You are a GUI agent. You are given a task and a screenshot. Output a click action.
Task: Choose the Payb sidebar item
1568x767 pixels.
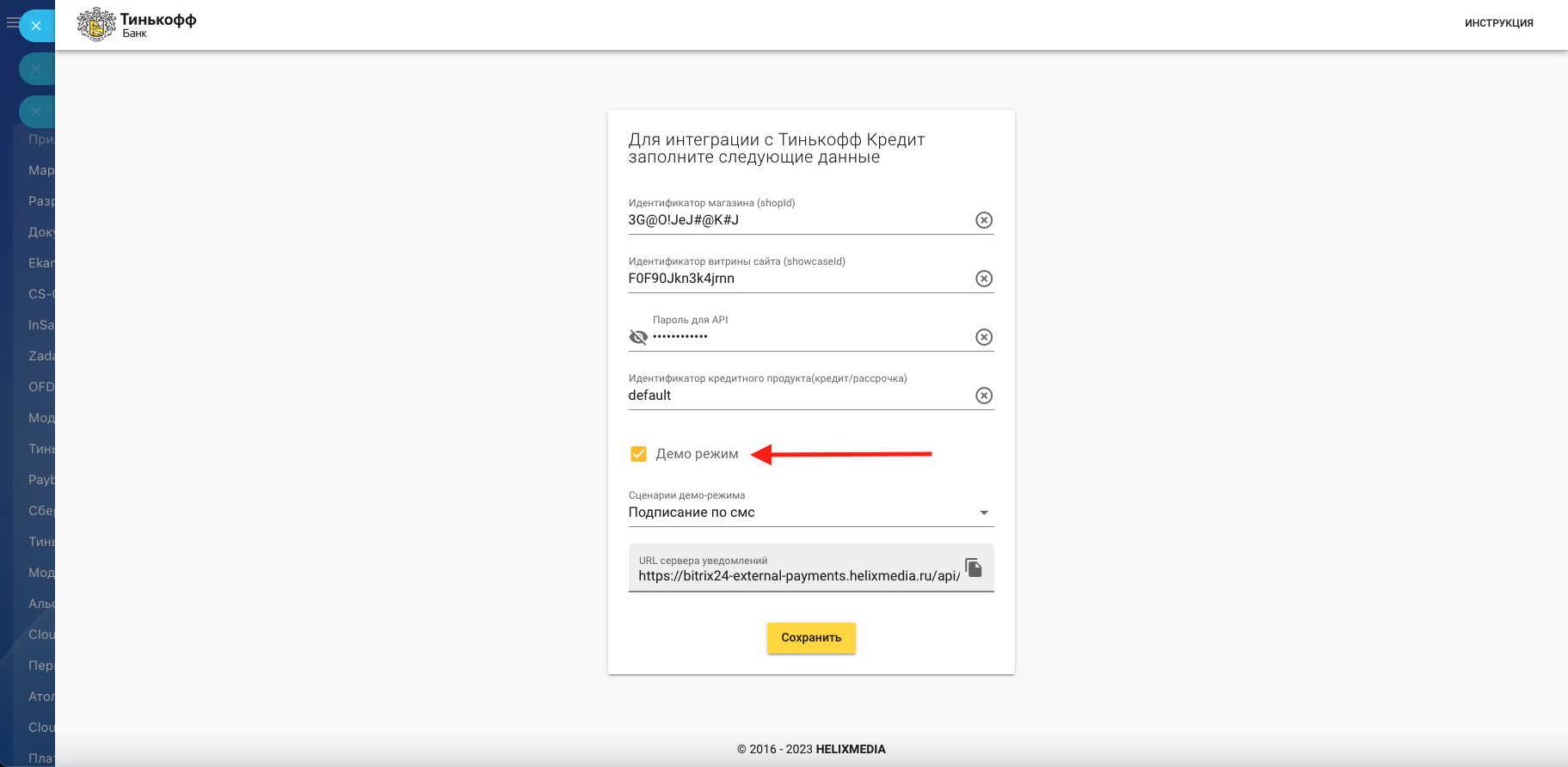(41, 480)
